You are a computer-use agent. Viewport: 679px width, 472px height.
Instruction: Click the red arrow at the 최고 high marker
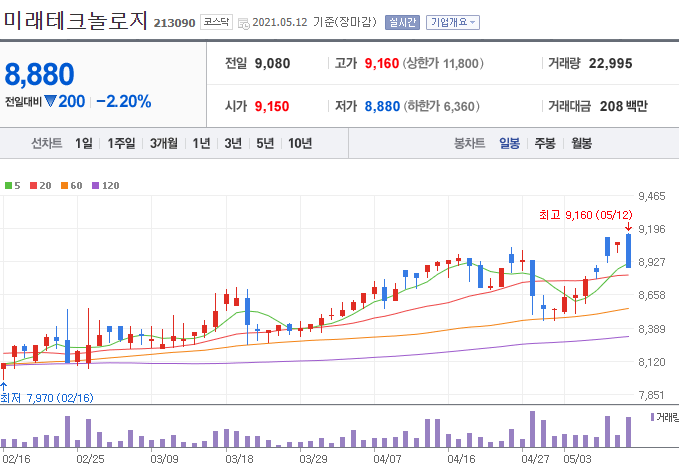pos(628,227)
